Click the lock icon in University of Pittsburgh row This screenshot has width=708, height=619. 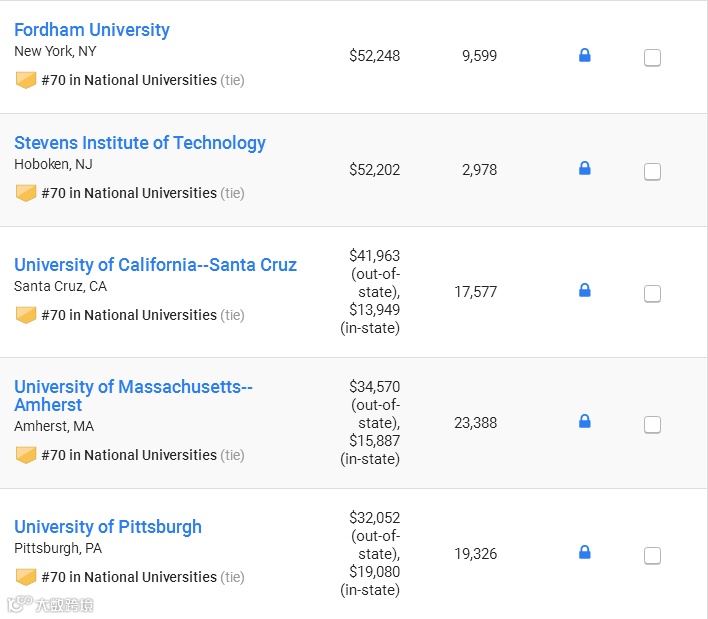pos(585,553)
